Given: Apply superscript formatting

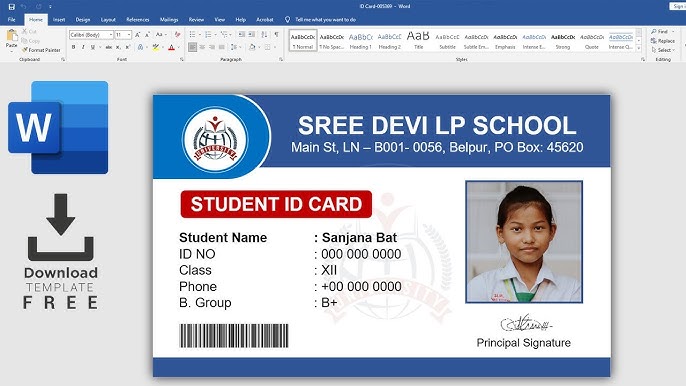Looking at the screenshot, I should [x=128, y=47].
